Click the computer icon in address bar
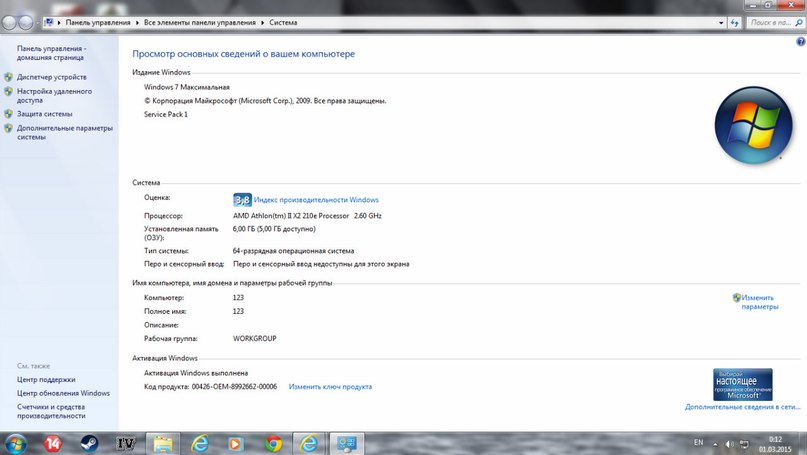The width and height of the screenshot is (807, 455). pyautogui.click(x=48, y=22)
